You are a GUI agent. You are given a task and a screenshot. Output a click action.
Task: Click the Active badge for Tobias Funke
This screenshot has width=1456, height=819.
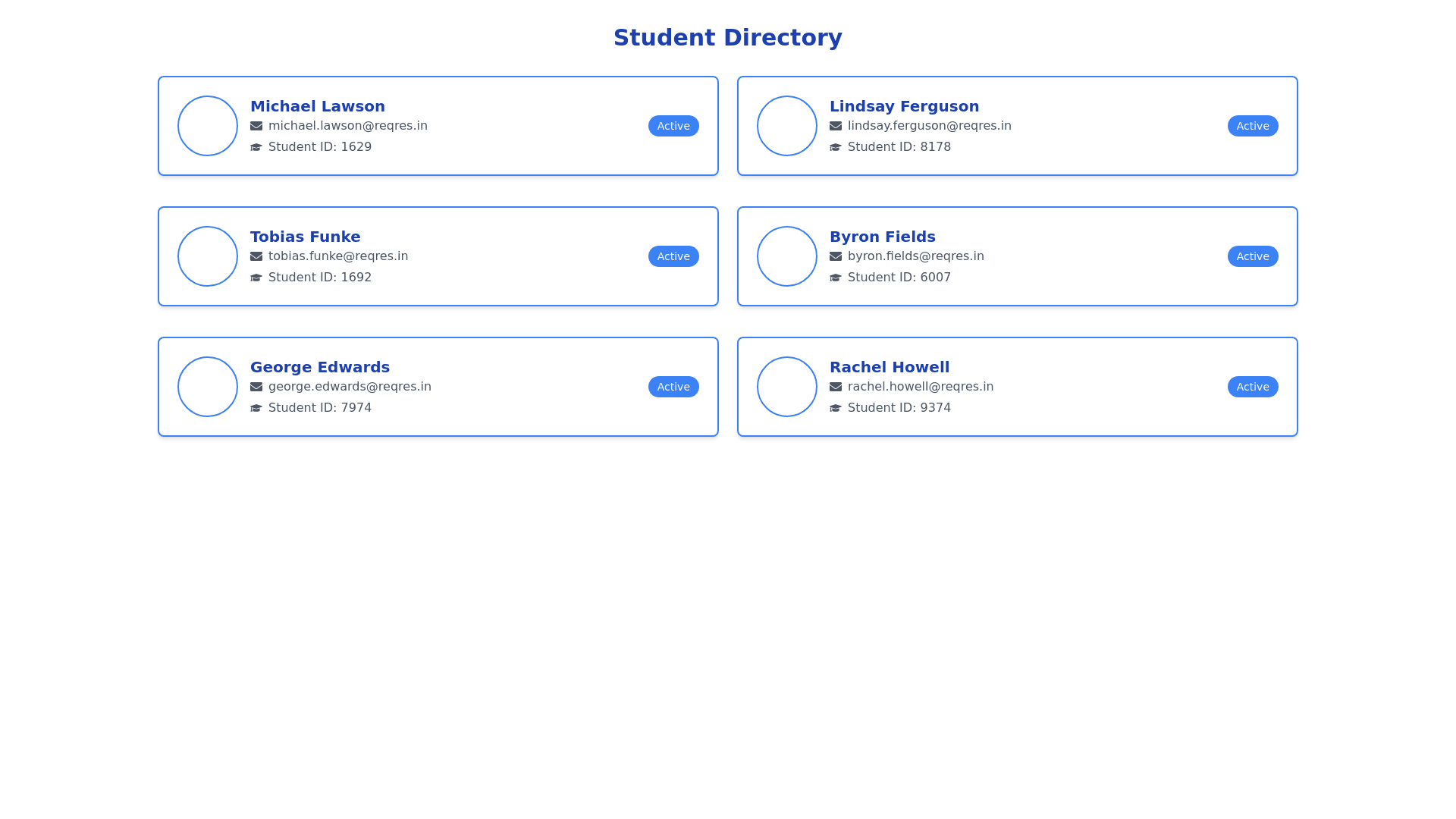(x=673, y=256)
